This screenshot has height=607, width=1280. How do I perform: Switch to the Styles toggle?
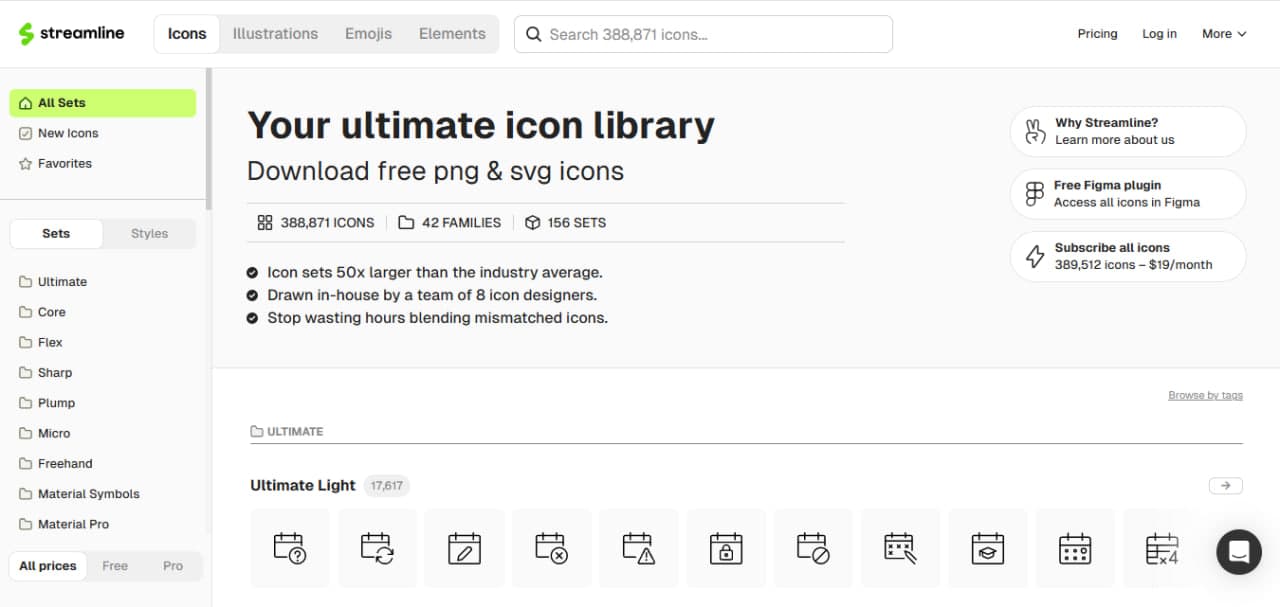(x=149, y=234)
